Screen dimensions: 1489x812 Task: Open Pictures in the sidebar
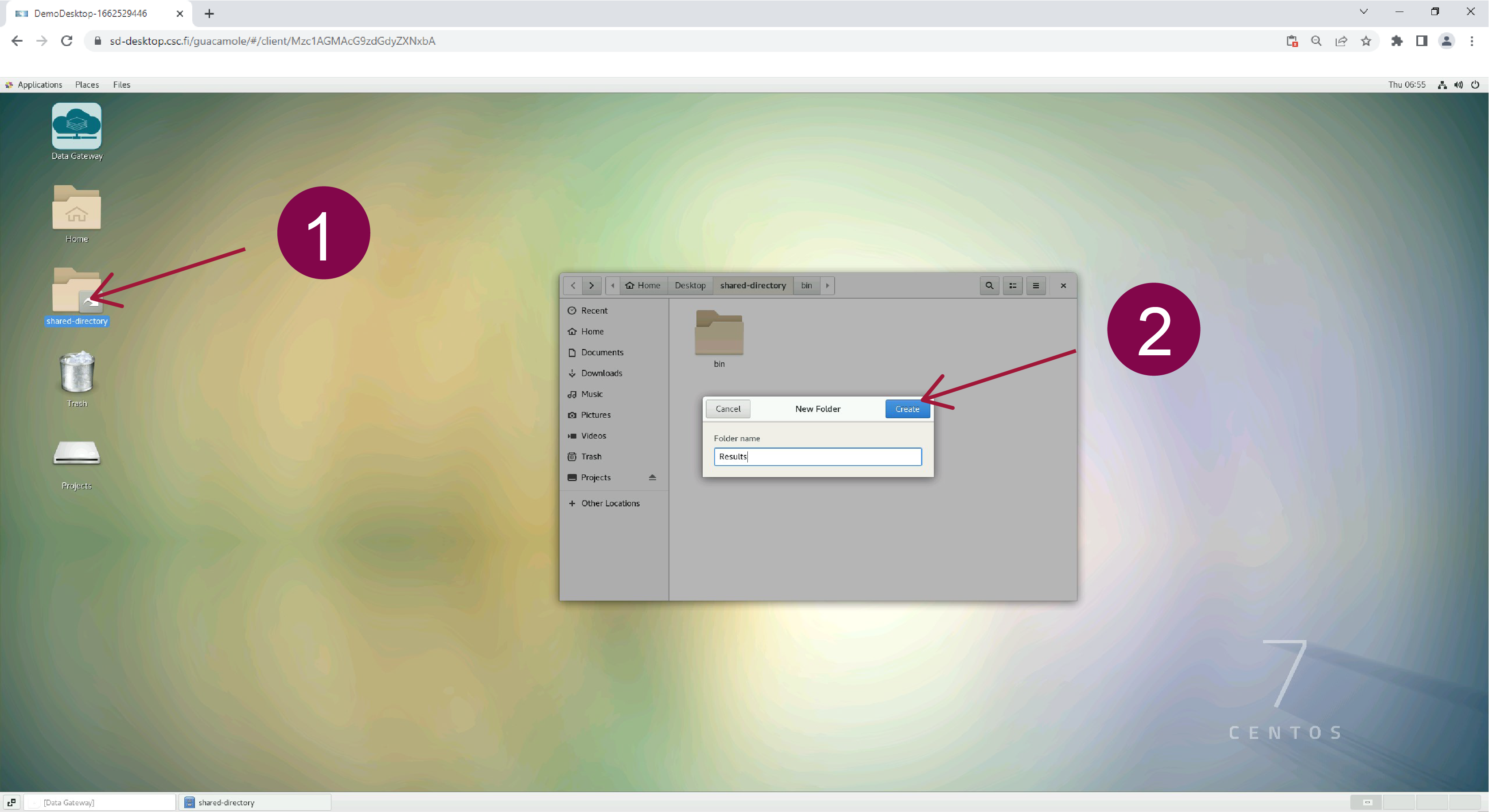614,414
